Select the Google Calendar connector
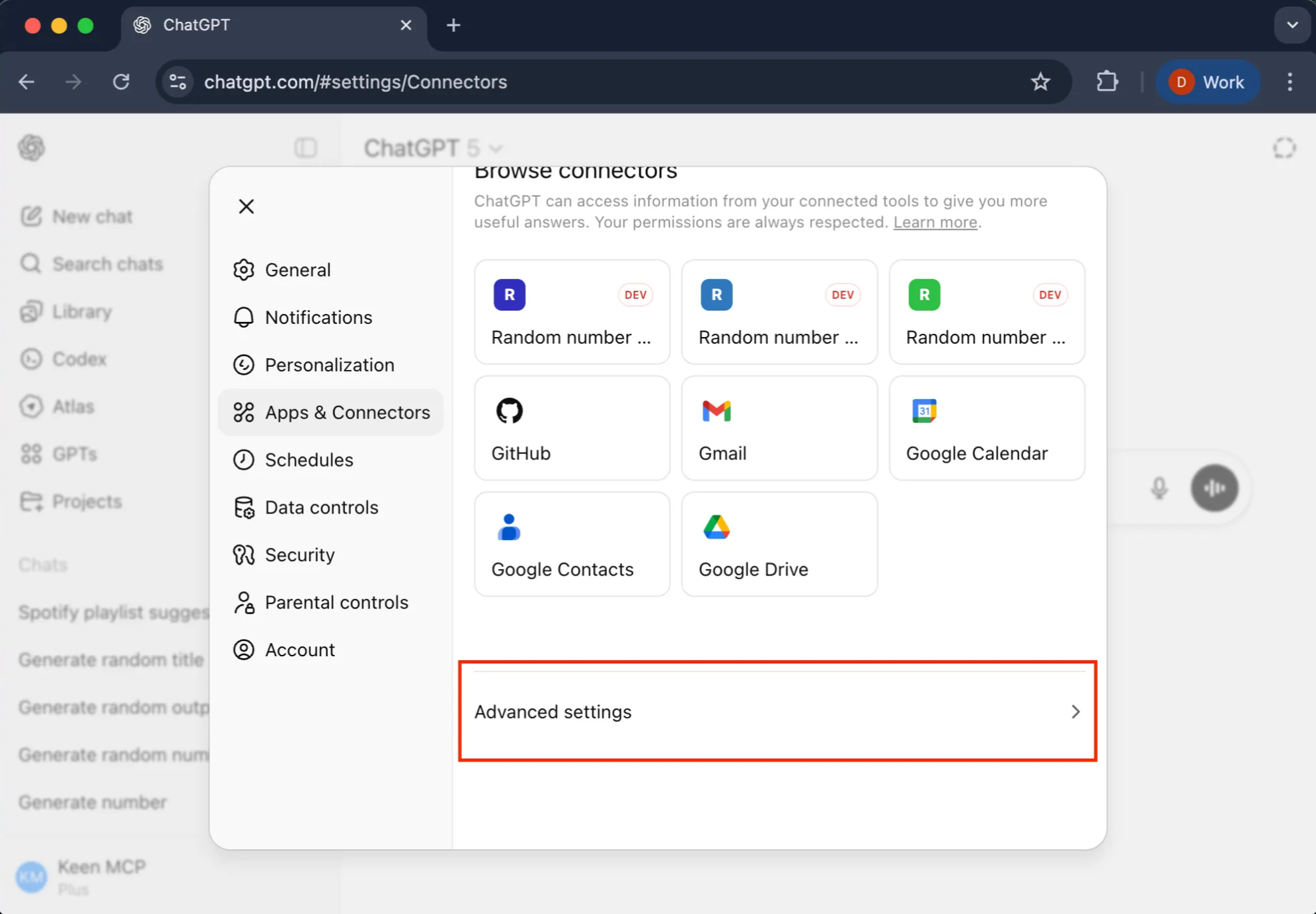Screen dimensions: 1316x914 pyautogui.click(x=986, y=428)
